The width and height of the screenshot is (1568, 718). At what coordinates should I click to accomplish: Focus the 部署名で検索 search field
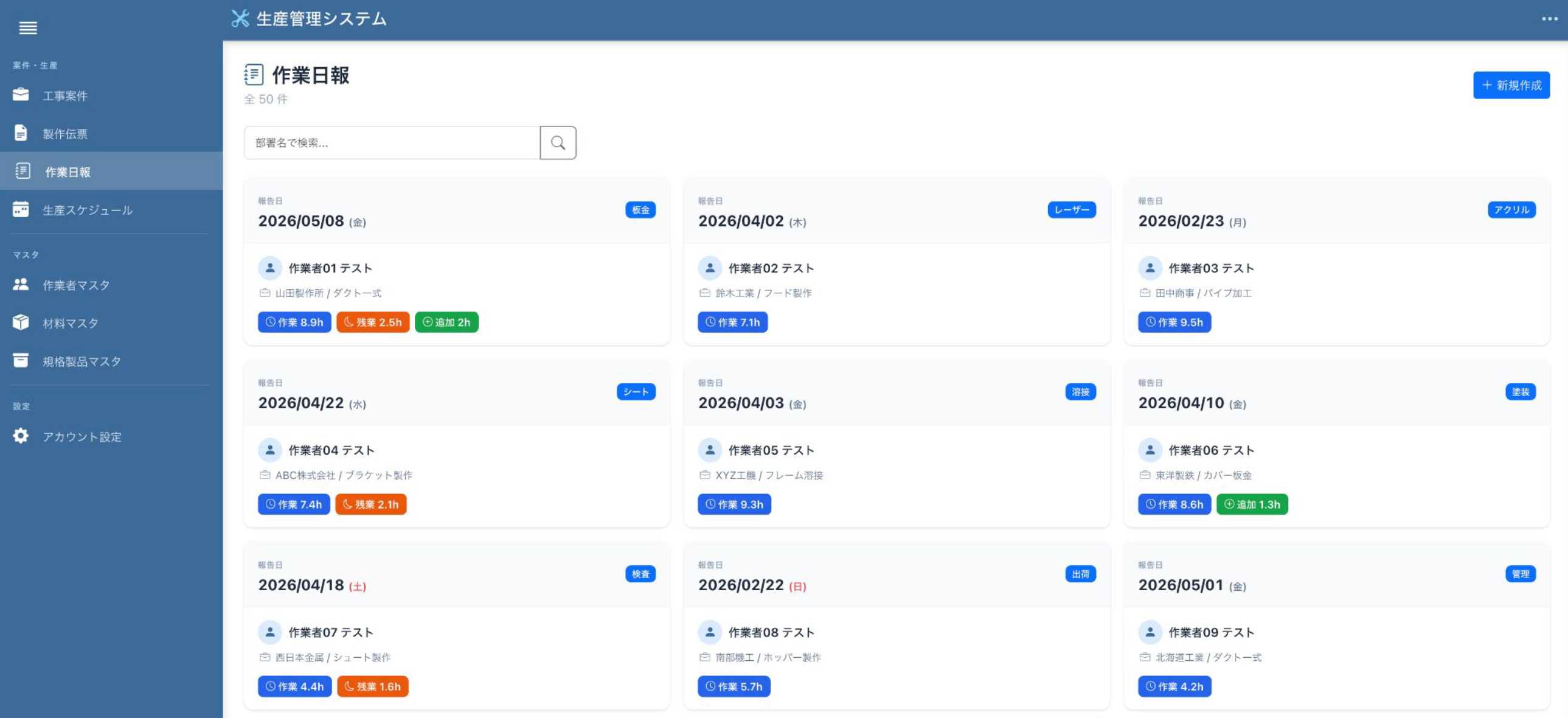click(x=392, y=142)
